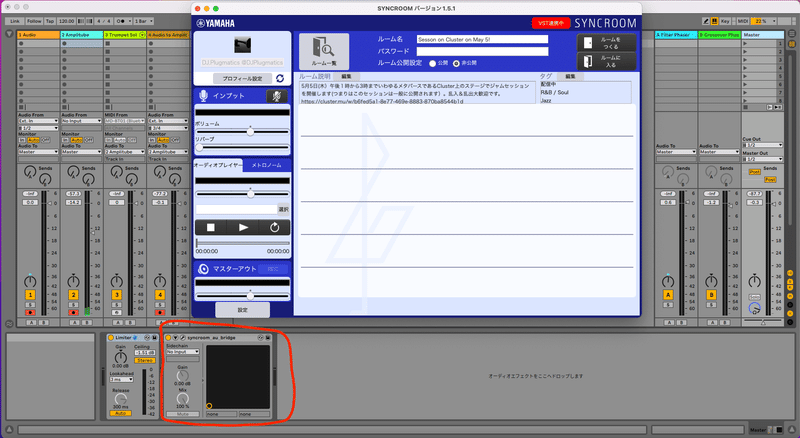The image size is (800, 438).
Task: Click Tap tempo button in Ableton
Action: (49, 21)
